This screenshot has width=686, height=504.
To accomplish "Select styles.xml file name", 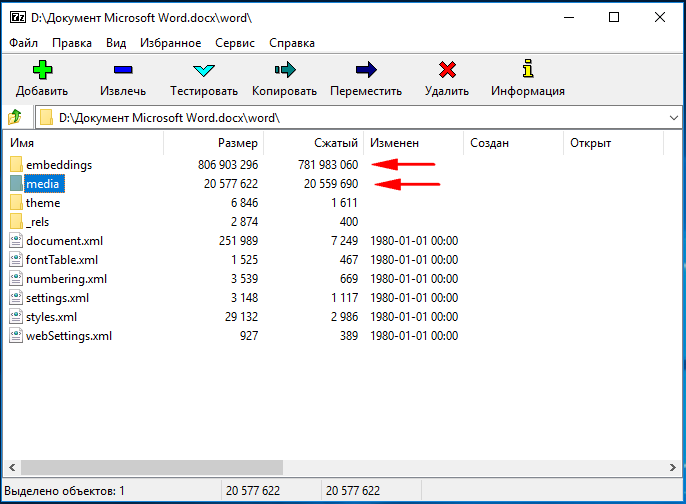I will click(x=51, y=317).
